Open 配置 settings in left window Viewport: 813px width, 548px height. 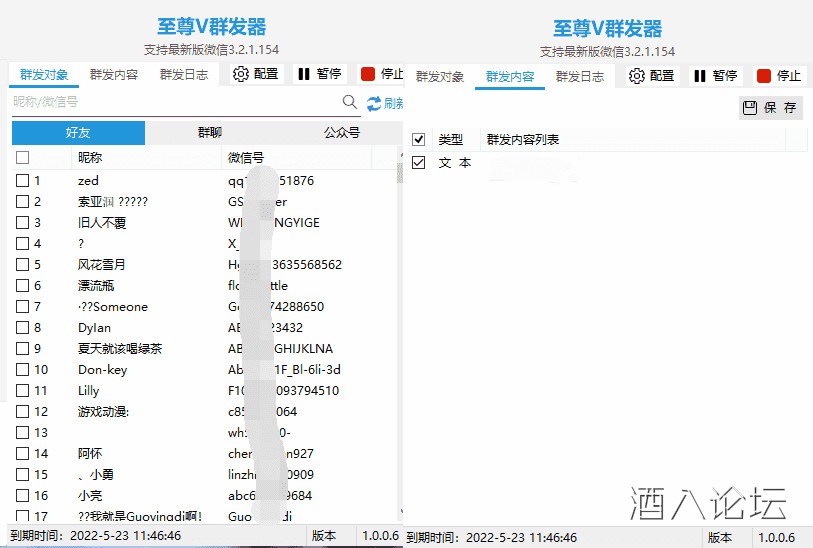[x=256, y=74]
